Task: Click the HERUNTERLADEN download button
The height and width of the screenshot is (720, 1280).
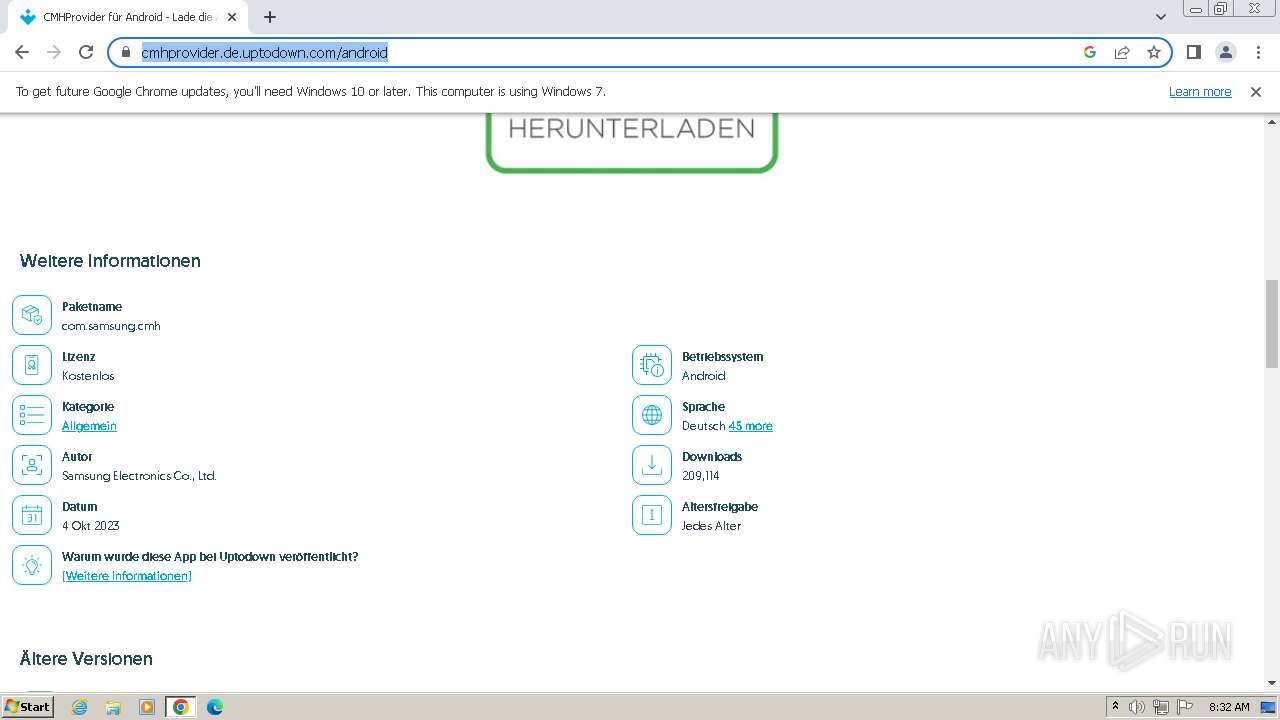Action: point(632,142)
